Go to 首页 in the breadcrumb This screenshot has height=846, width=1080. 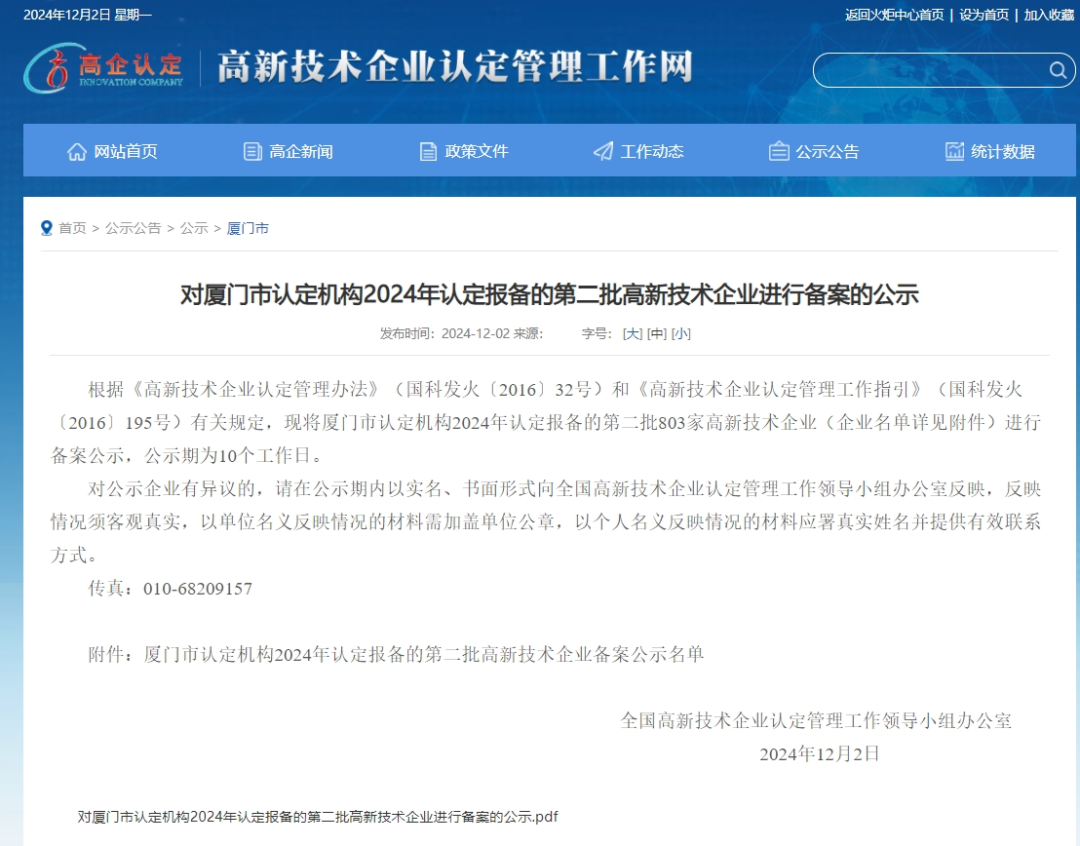coord(72,228)
